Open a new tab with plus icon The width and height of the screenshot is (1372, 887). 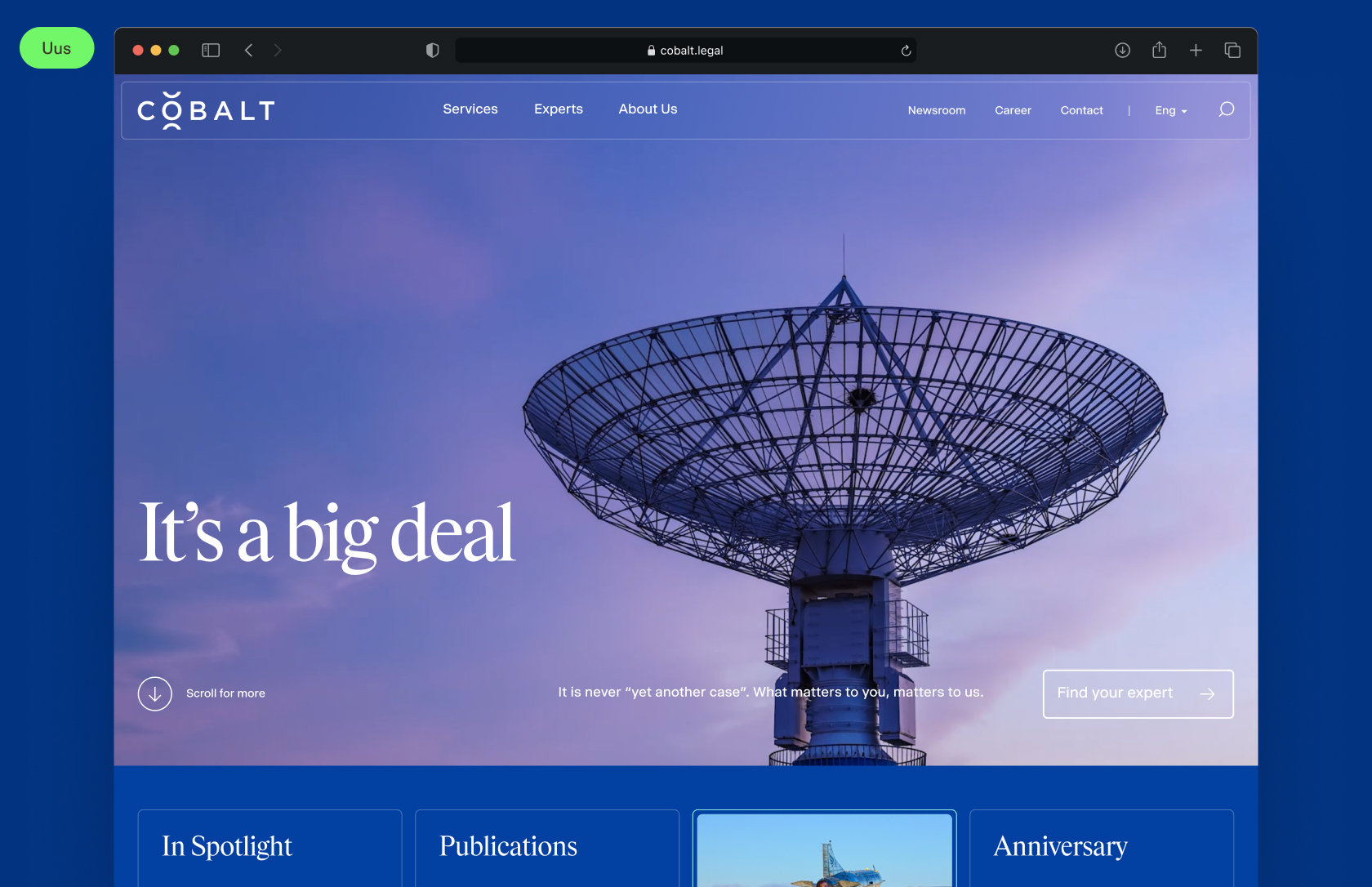click(1196, 51)
